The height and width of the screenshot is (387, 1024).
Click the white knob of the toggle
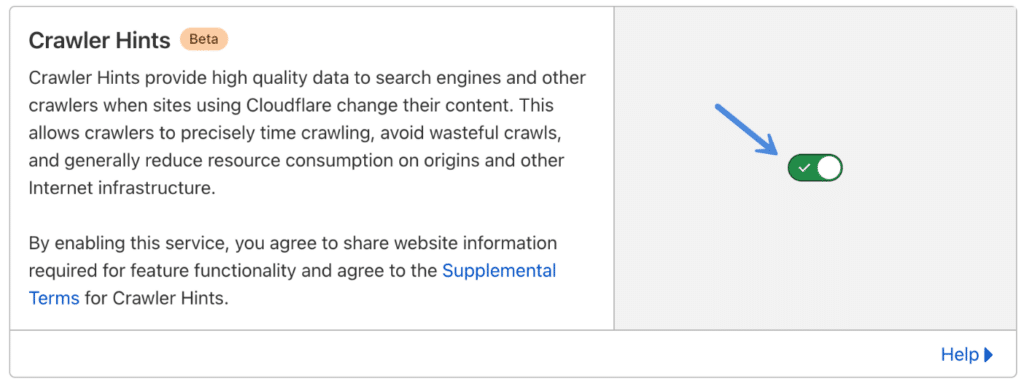tap(829, 168)
